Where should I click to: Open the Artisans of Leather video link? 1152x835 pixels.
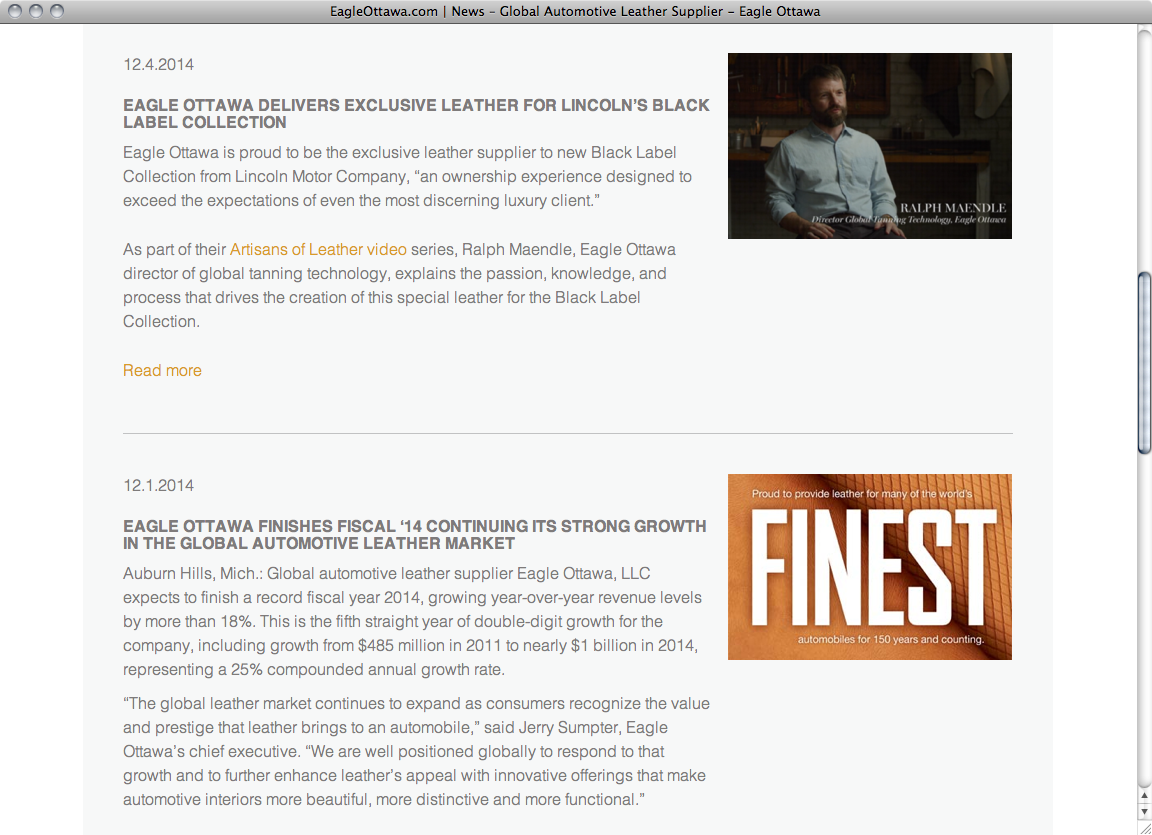[318, 250]
